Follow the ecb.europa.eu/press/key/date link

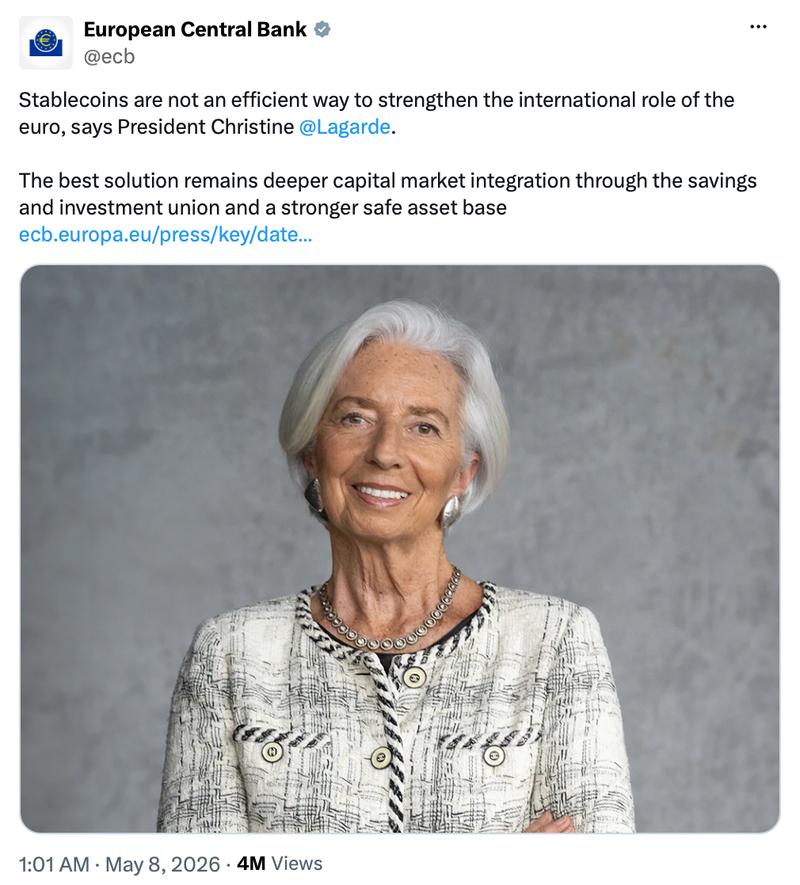pos(165,234)
